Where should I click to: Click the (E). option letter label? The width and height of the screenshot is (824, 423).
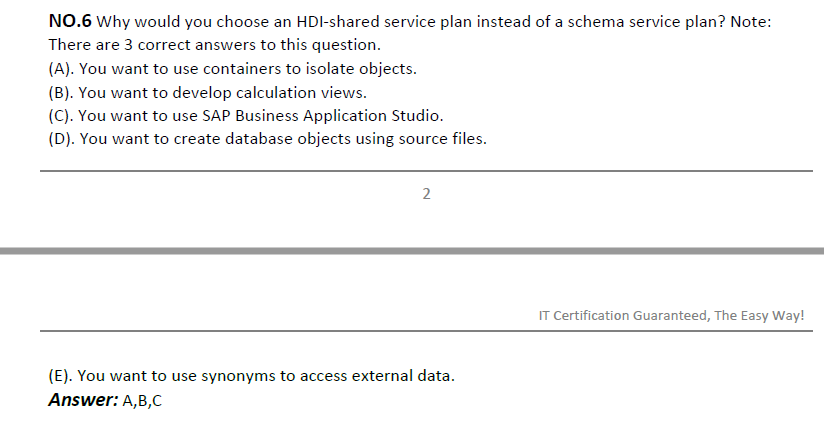61,376
